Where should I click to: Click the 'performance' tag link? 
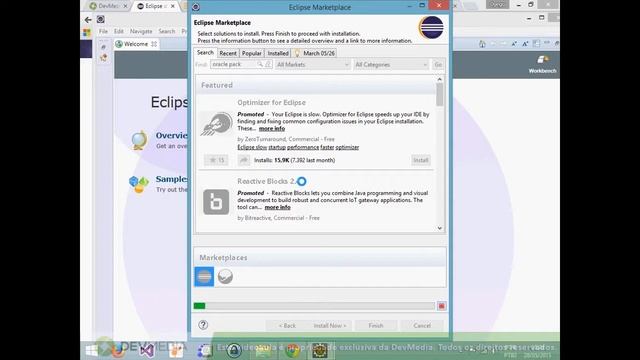[303, 147]
